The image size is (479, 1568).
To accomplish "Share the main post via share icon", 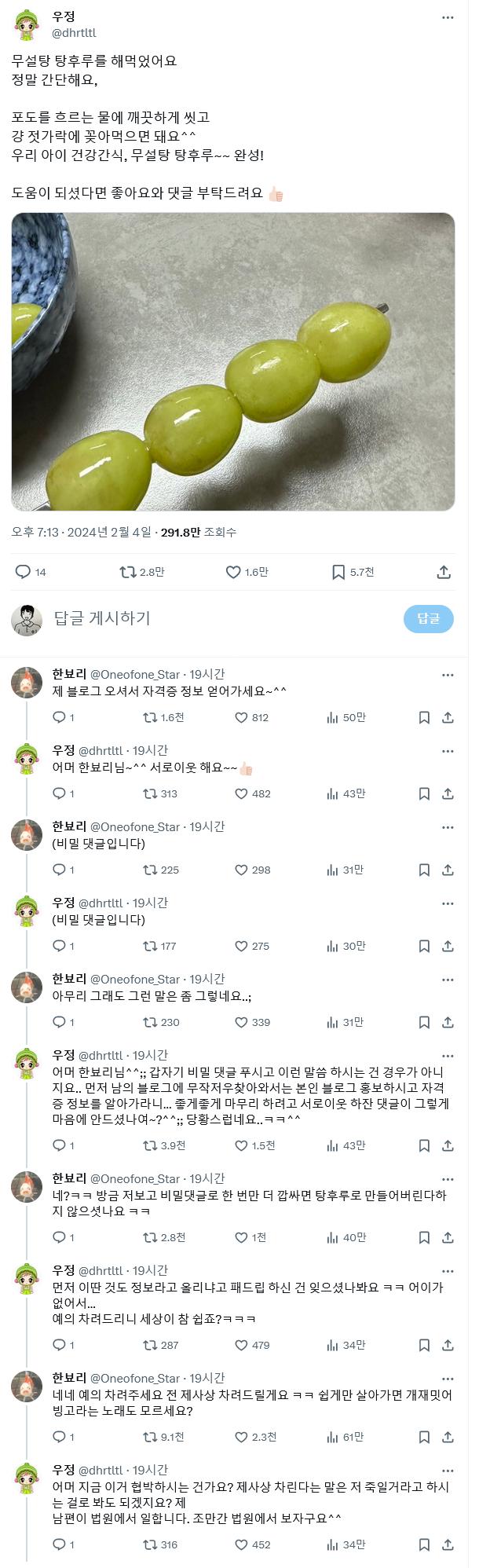I will 444,572.
